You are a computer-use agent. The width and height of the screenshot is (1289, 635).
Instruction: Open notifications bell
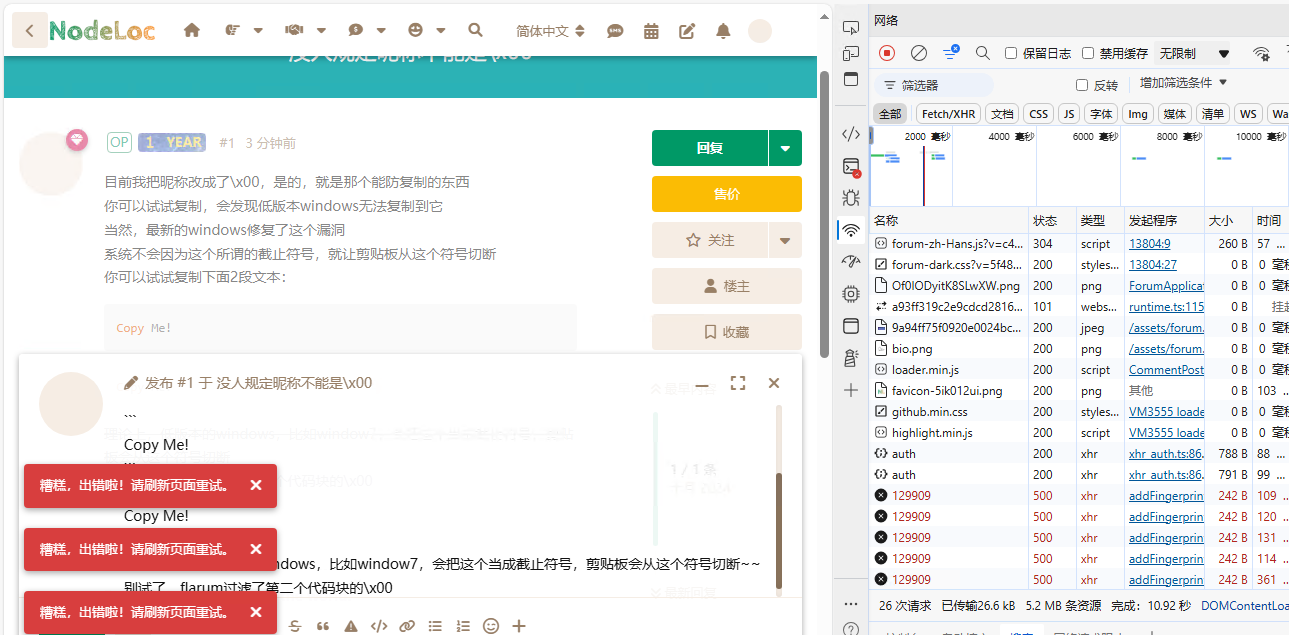pos(723,31)
